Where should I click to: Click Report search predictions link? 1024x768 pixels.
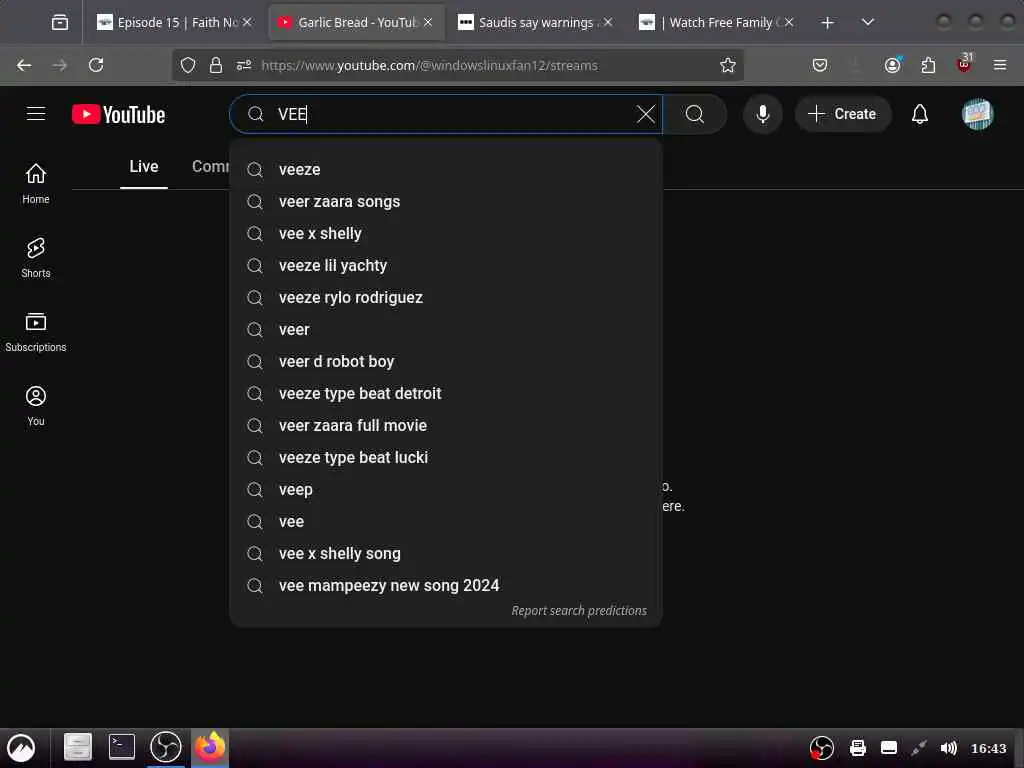pyautogui.click(x=579, y=611)
